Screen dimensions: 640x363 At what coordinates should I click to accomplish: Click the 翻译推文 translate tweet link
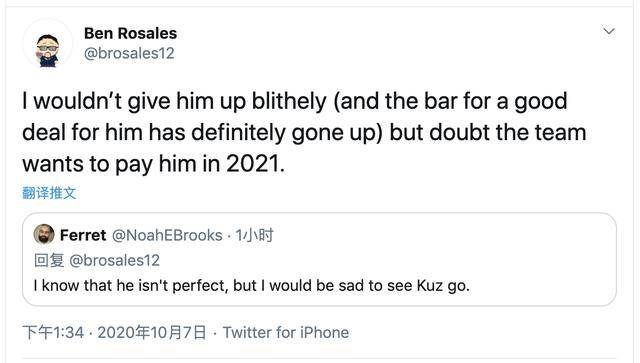(49, 193)
